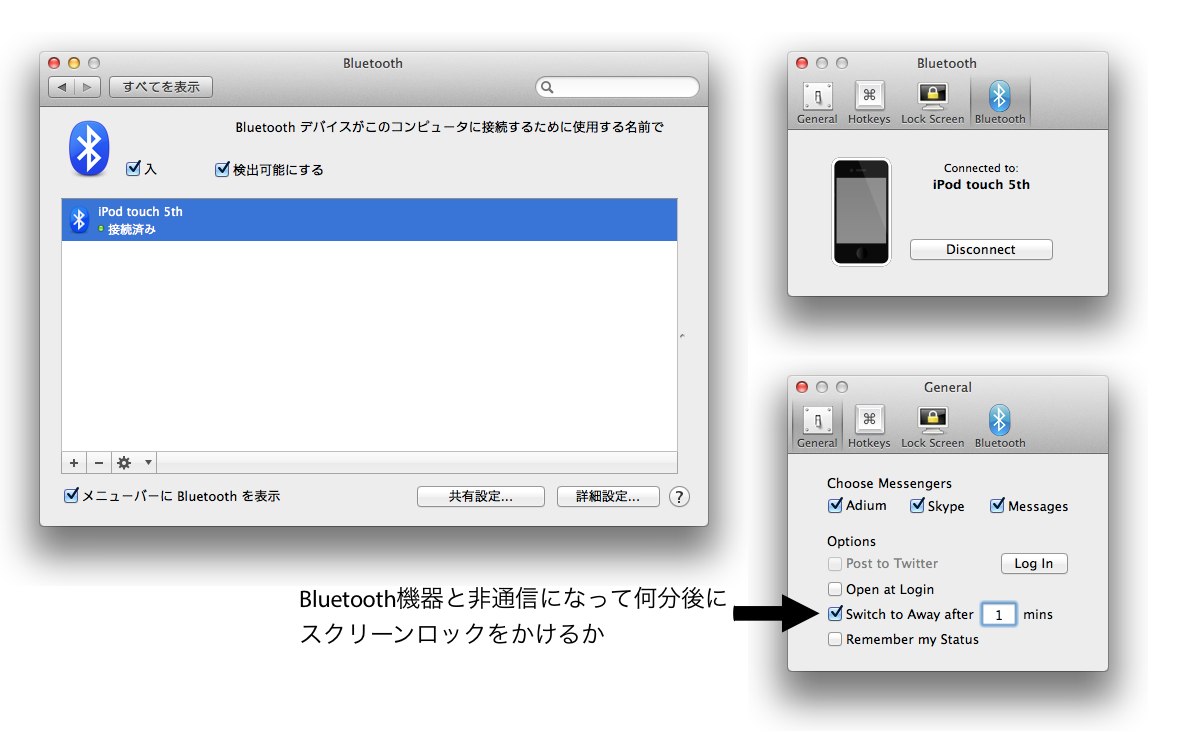The width and height of the screenshot is (1200, 732).
Task: Close the main Bluetooth preferences window
Action: pos(54,63)
